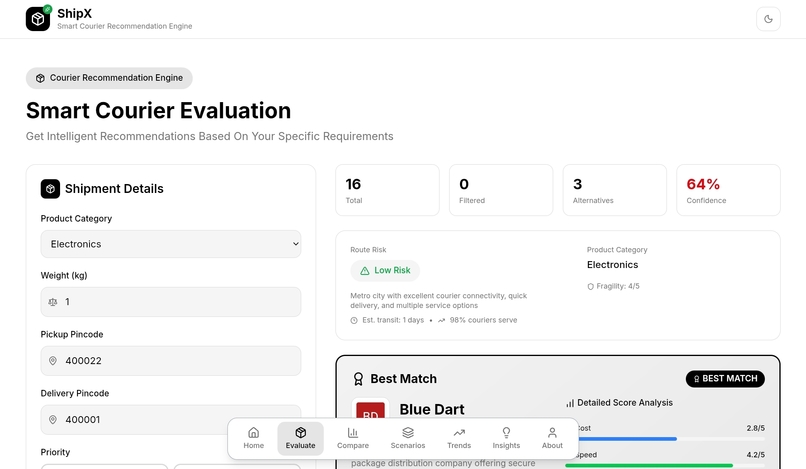Click the Pickup Pincode location pin icon
The height and width of the screenshot is (469, 806).
point(52,360)
